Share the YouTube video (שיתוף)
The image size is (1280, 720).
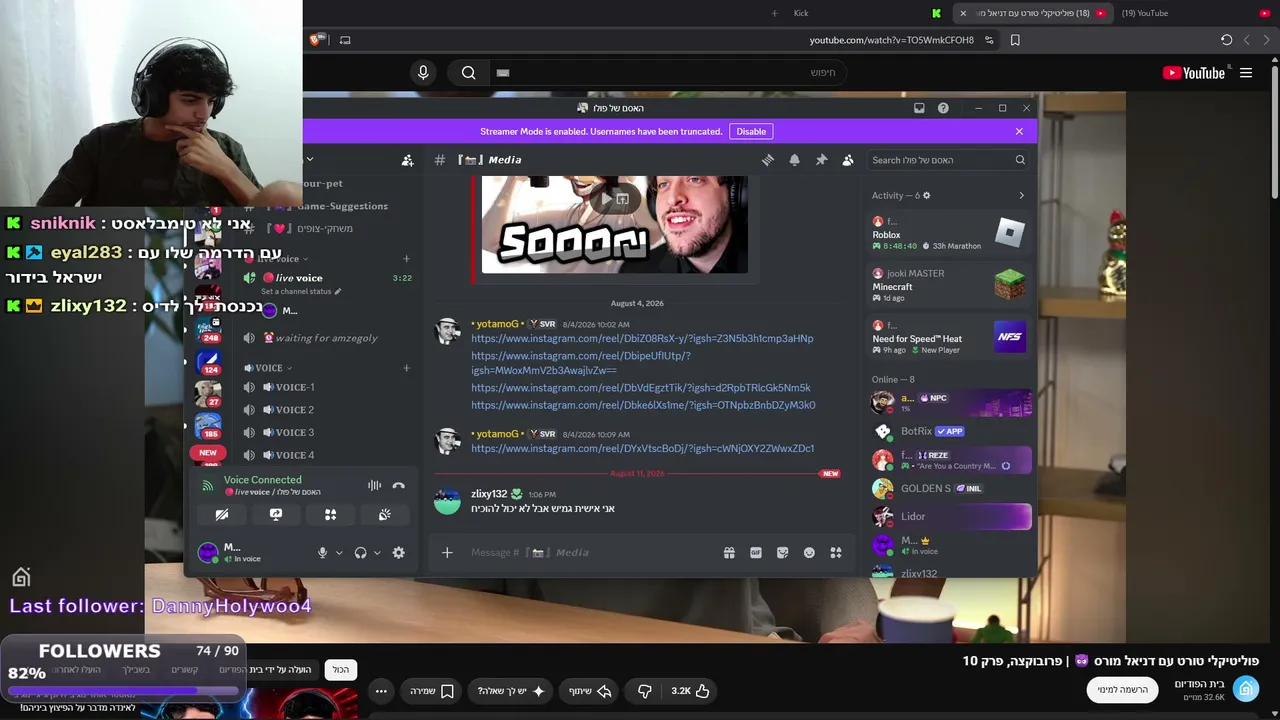click(x=590, y=691)
